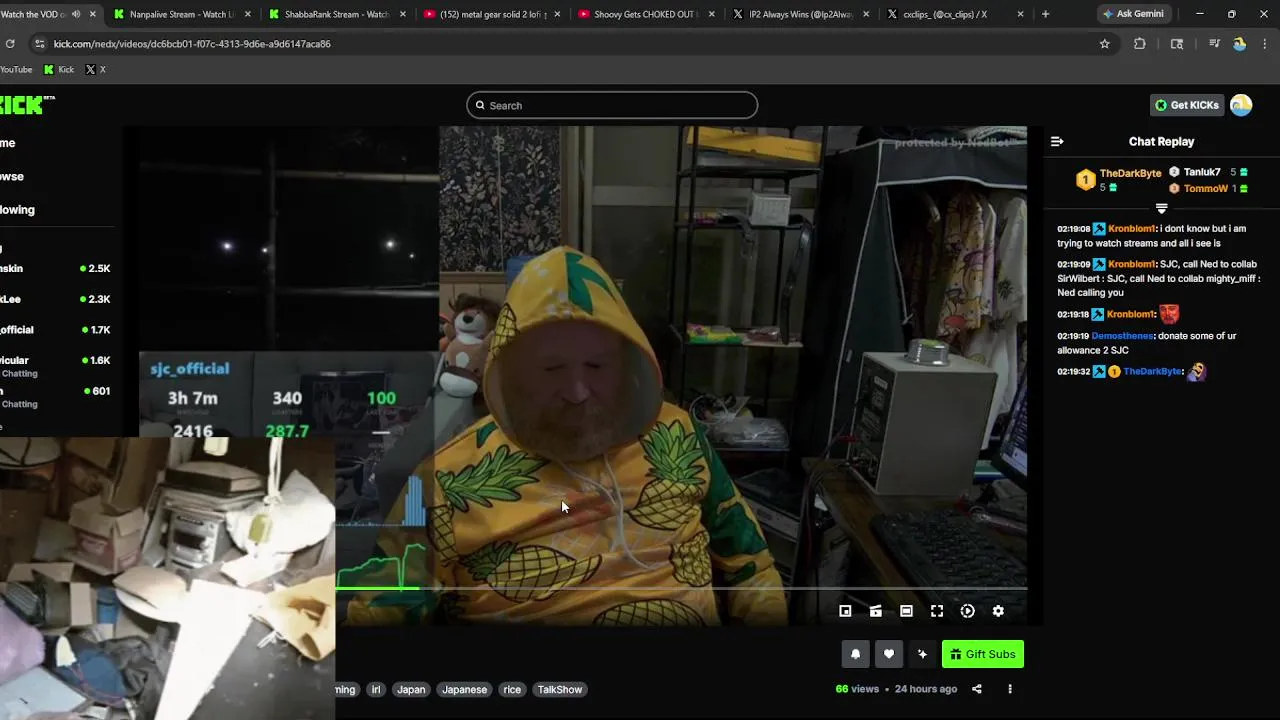Open the browser side panel icon
This screenshot has width=1280, height=720.
click(x=1177, y=44)
